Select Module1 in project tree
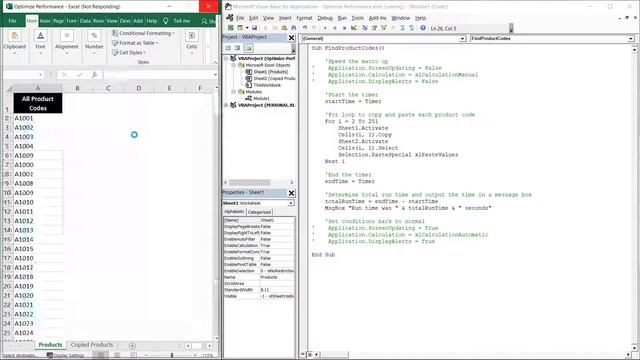 click(x=261, y=98)
